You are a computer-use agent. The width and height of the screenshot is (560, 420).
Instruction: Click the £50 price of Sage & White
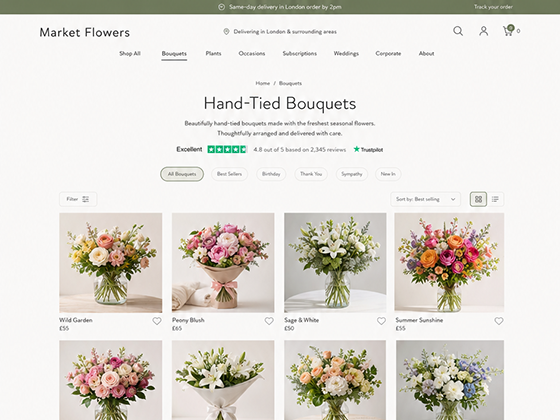(x=289, y=328)
